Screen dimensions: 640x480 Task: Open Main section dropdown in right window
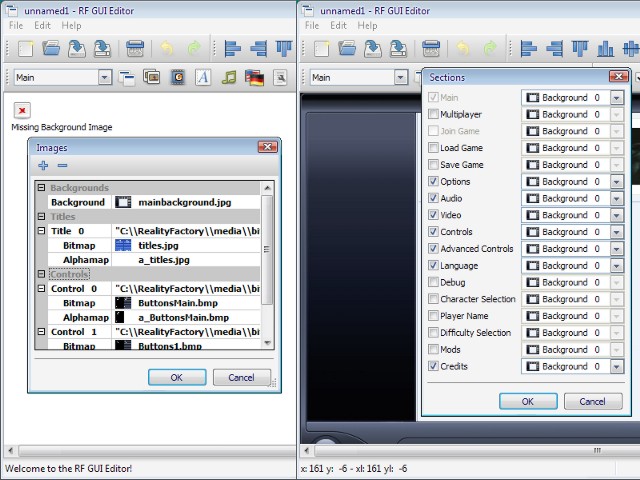click(x=401, y=77)
